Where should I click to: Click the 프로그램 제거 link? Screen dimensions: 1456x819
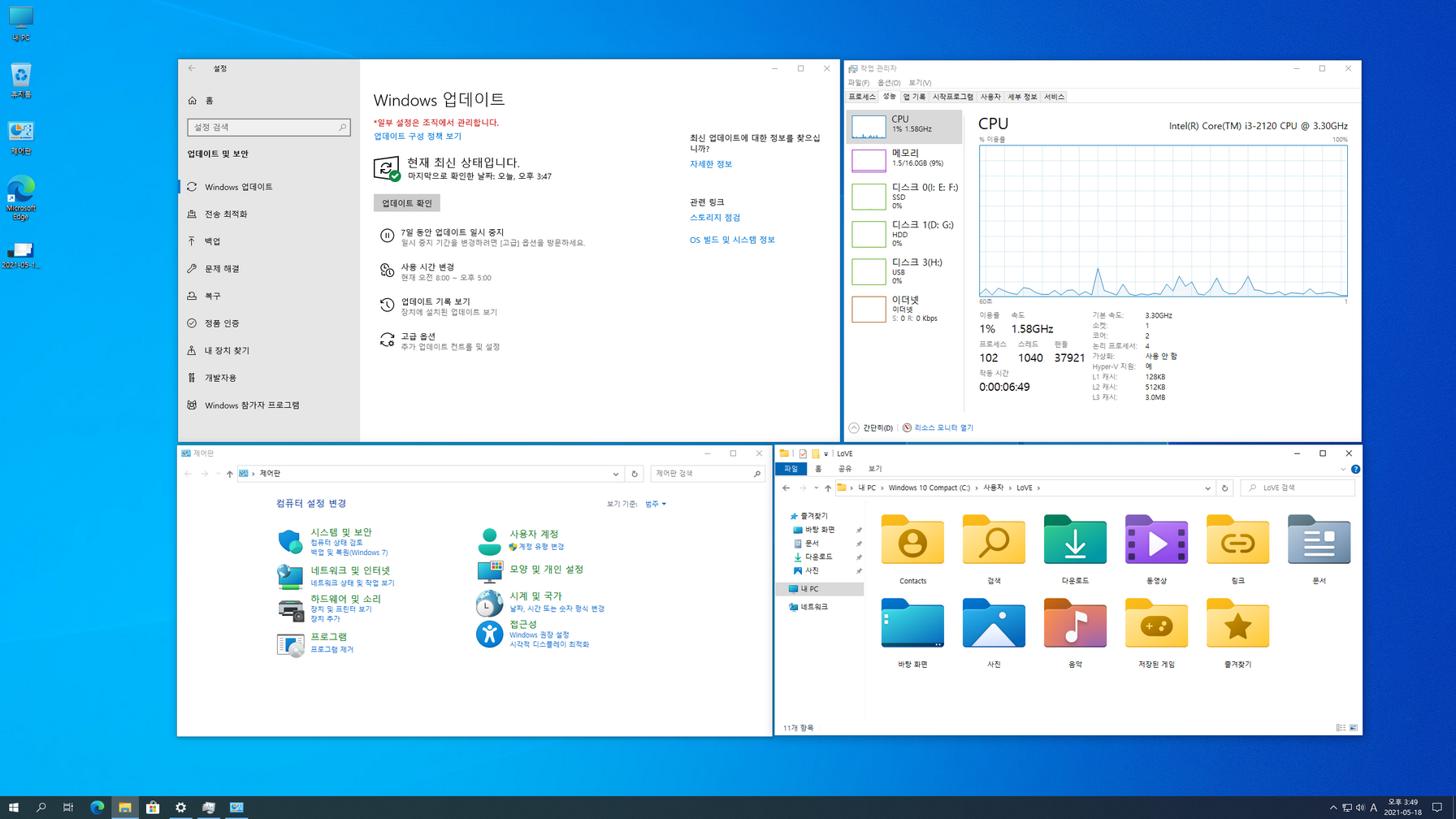tap(332, 649)
